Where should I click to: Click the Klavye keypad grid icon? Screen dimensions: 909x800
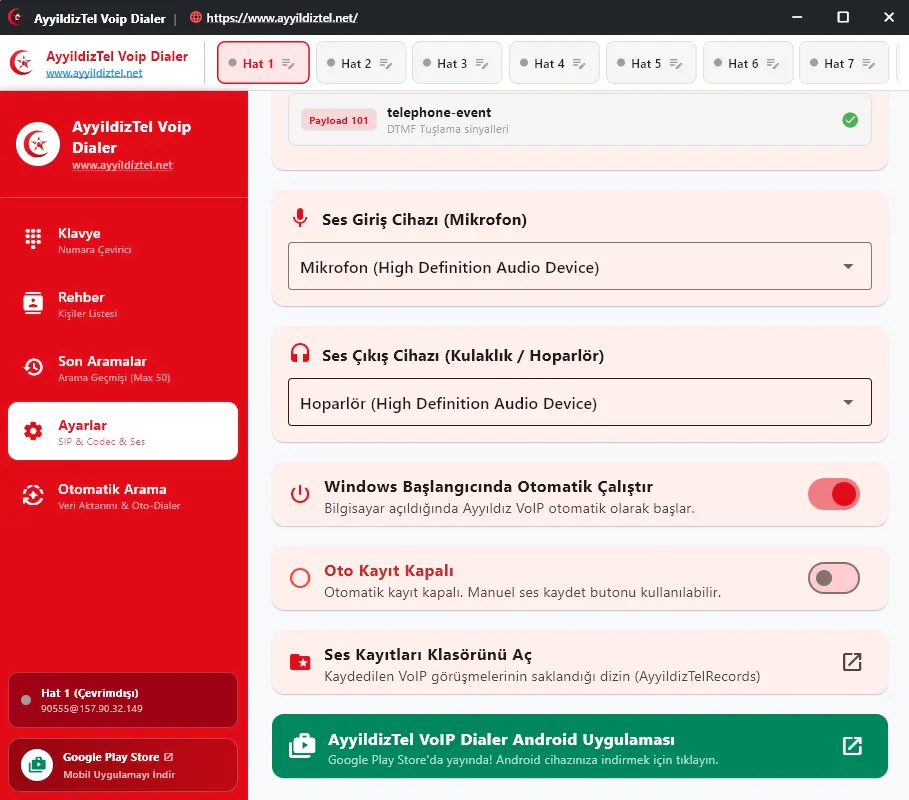pos(33,238)
